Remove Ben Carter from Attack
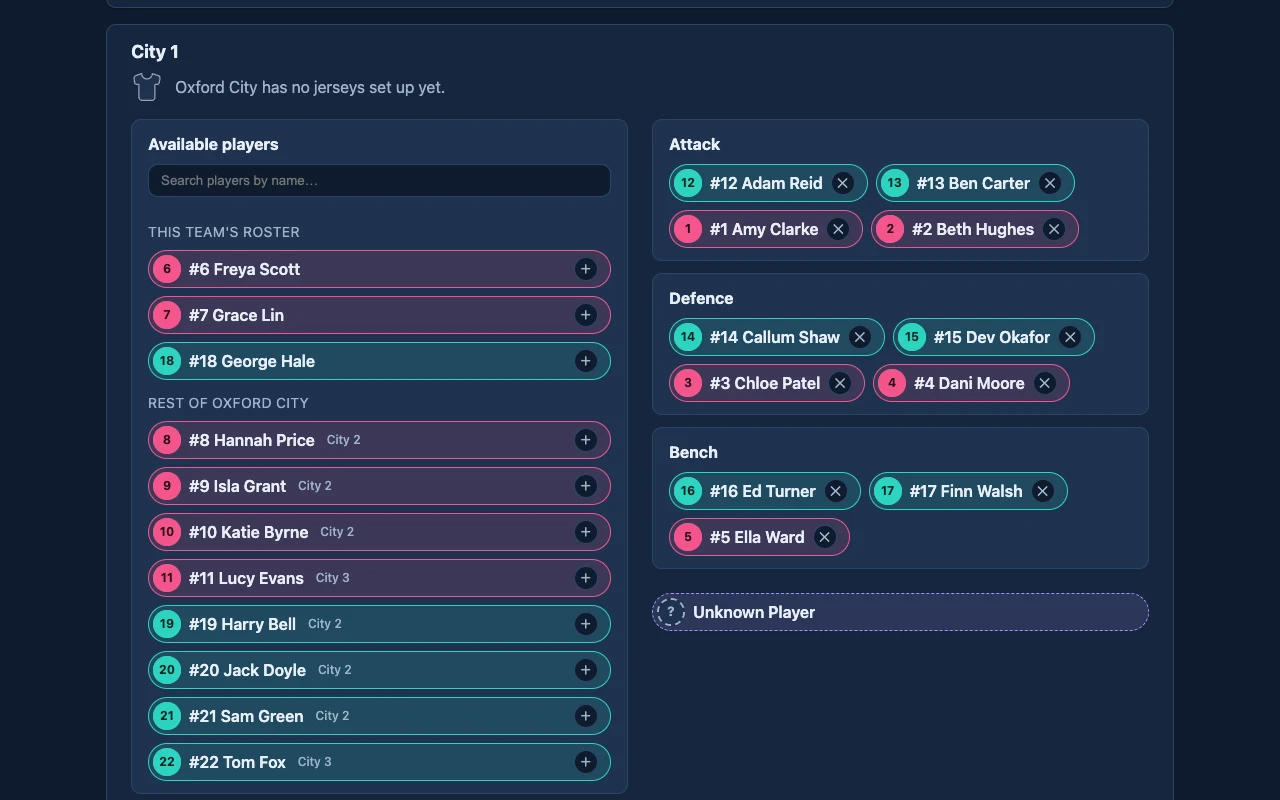This screenshot has width=1280, height=800. (1050, 183)
